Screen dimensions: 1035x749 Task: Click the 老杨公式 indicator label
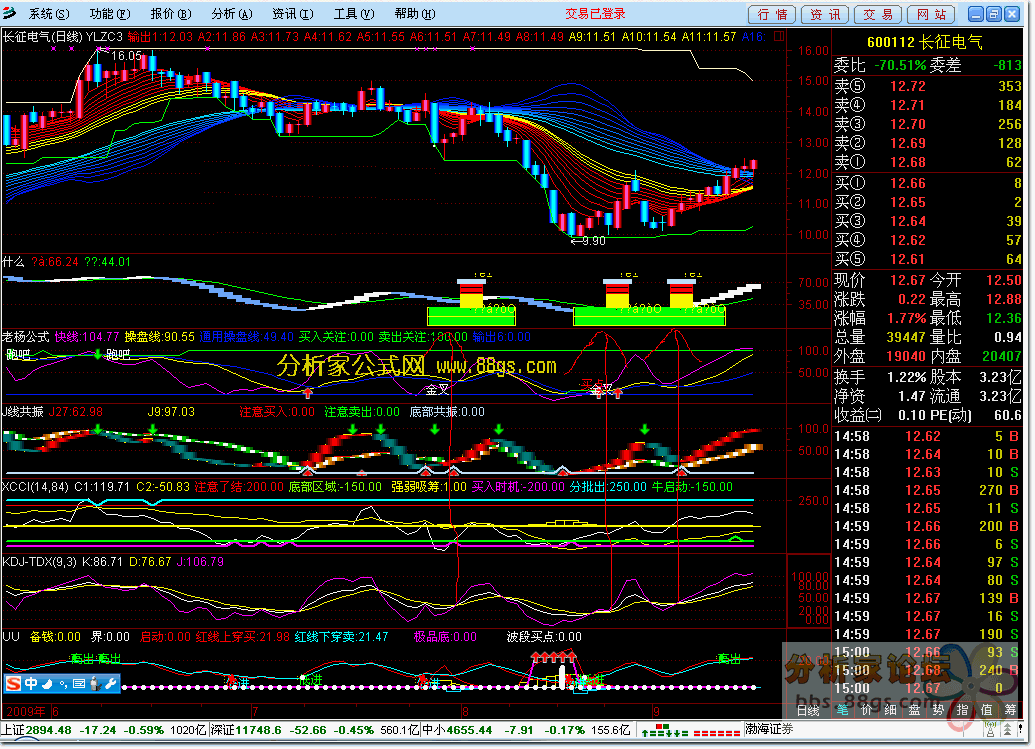click(26, 337)
